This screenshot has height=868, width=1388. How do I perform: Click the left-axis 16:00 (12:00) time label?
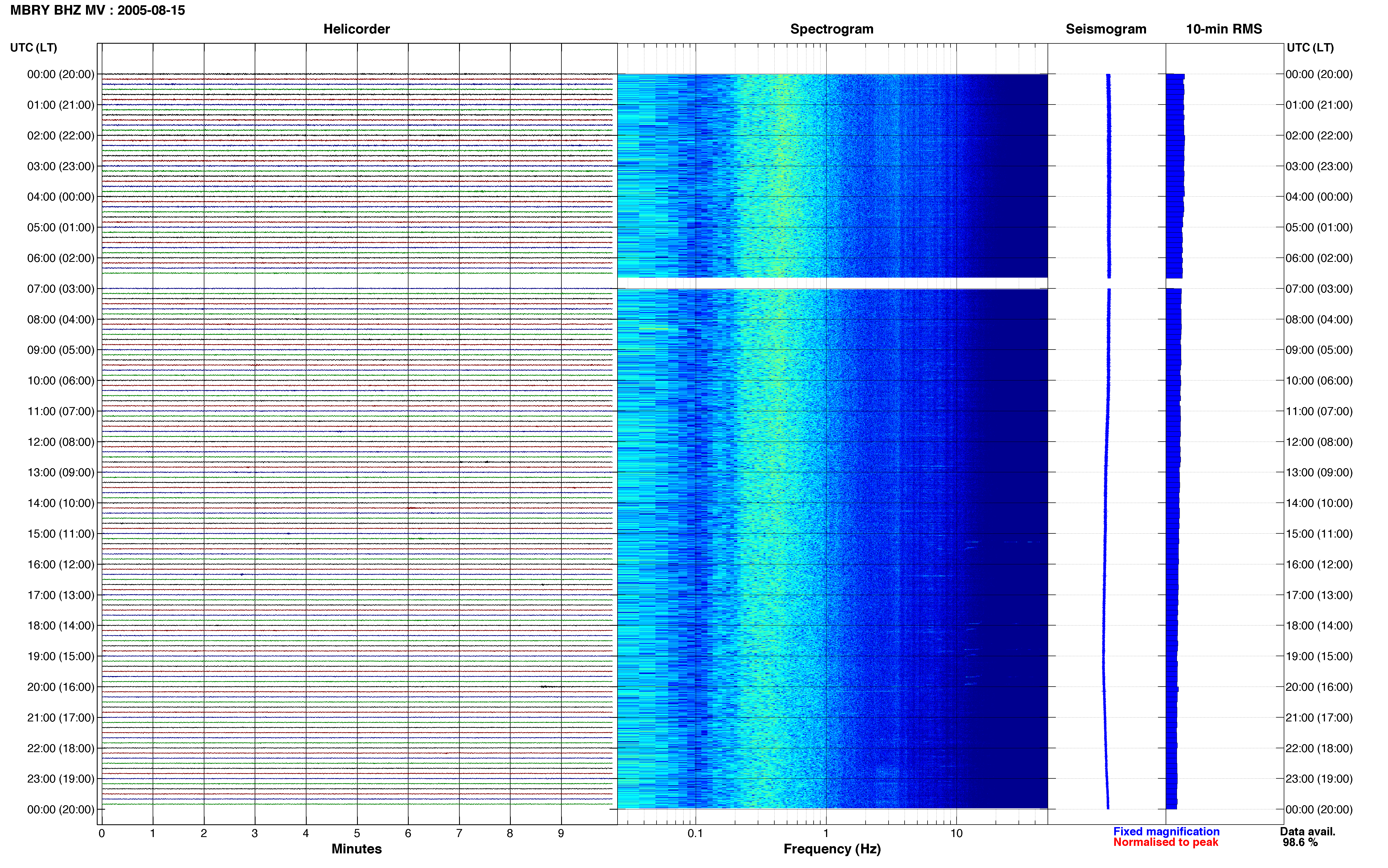point(61,564)
